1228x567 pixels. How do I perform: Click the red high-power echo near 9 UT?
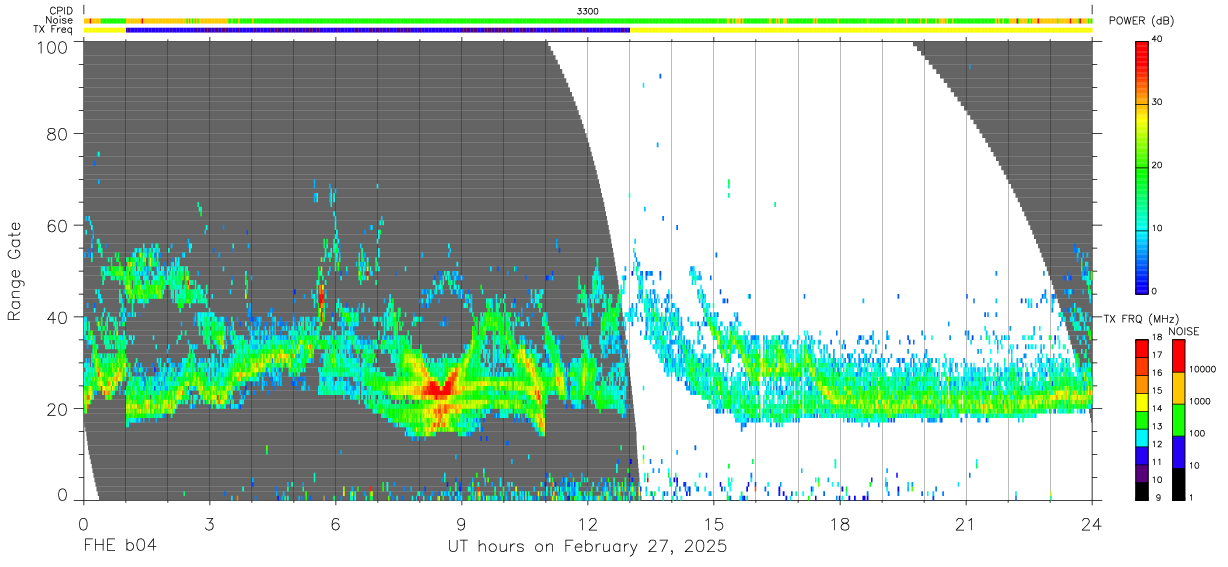437,387
